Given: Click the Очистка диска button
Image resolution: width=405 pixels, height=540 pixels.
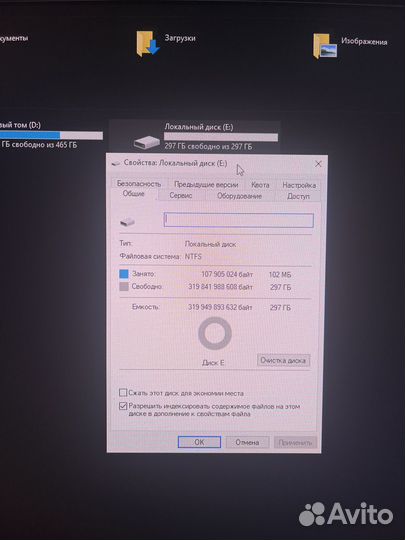Looking at the screenshot, I should 283,361.
